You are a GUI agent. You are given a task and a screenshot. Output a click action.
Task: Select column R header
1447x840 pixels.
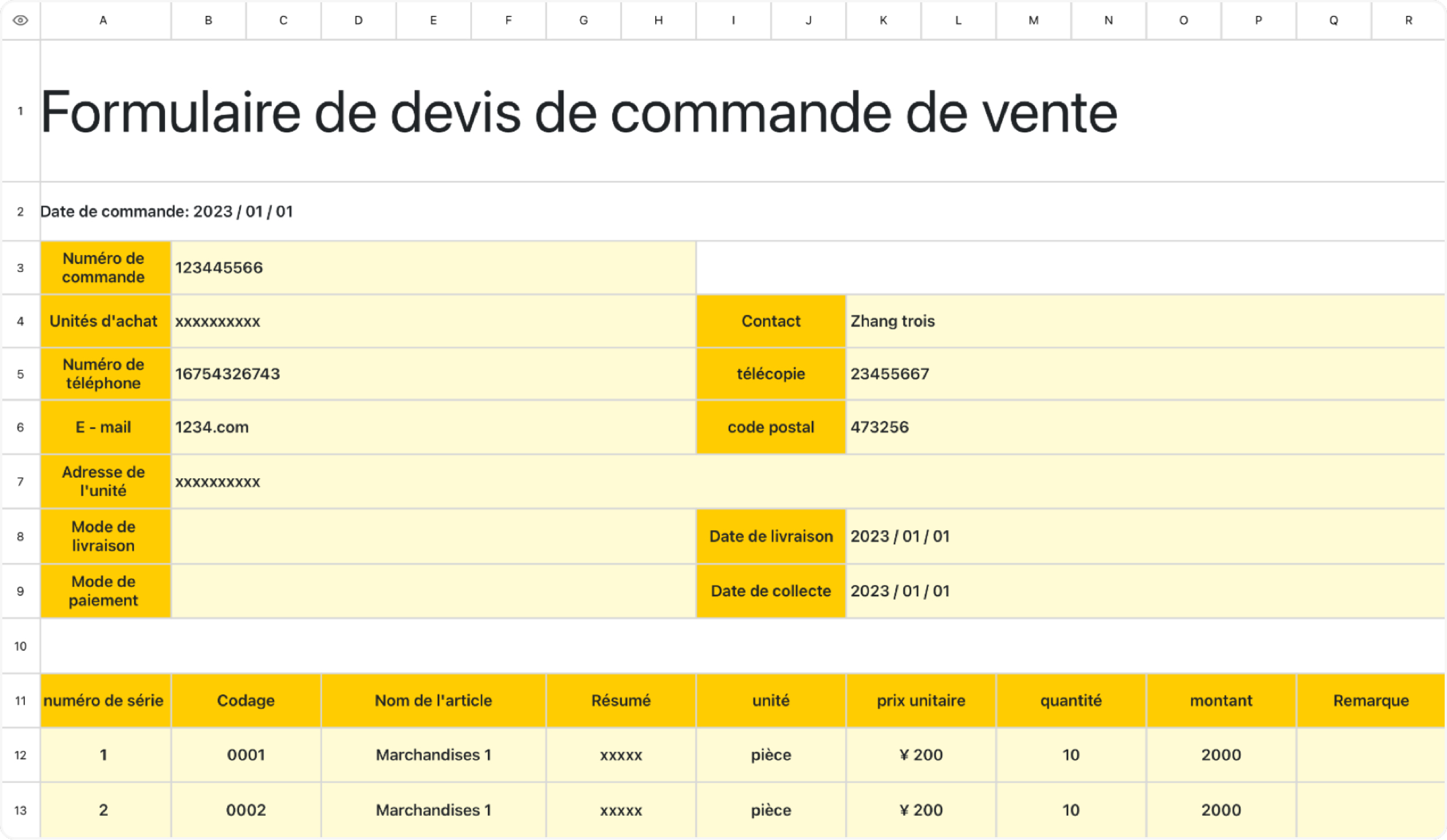click(x=1409, y=21)
